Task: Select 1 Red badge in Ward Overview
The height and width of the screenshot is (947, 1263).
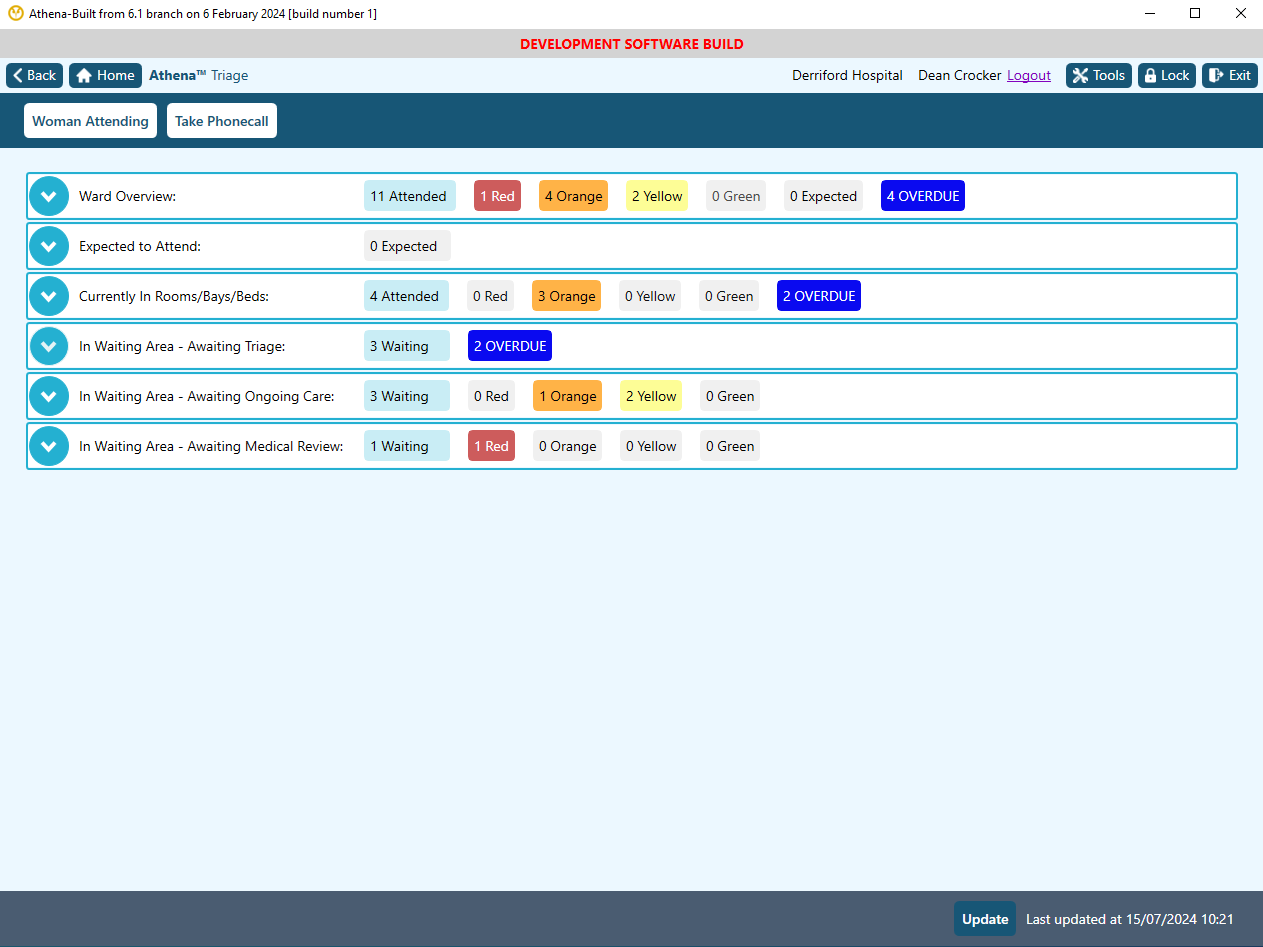Action: point(497,196)
